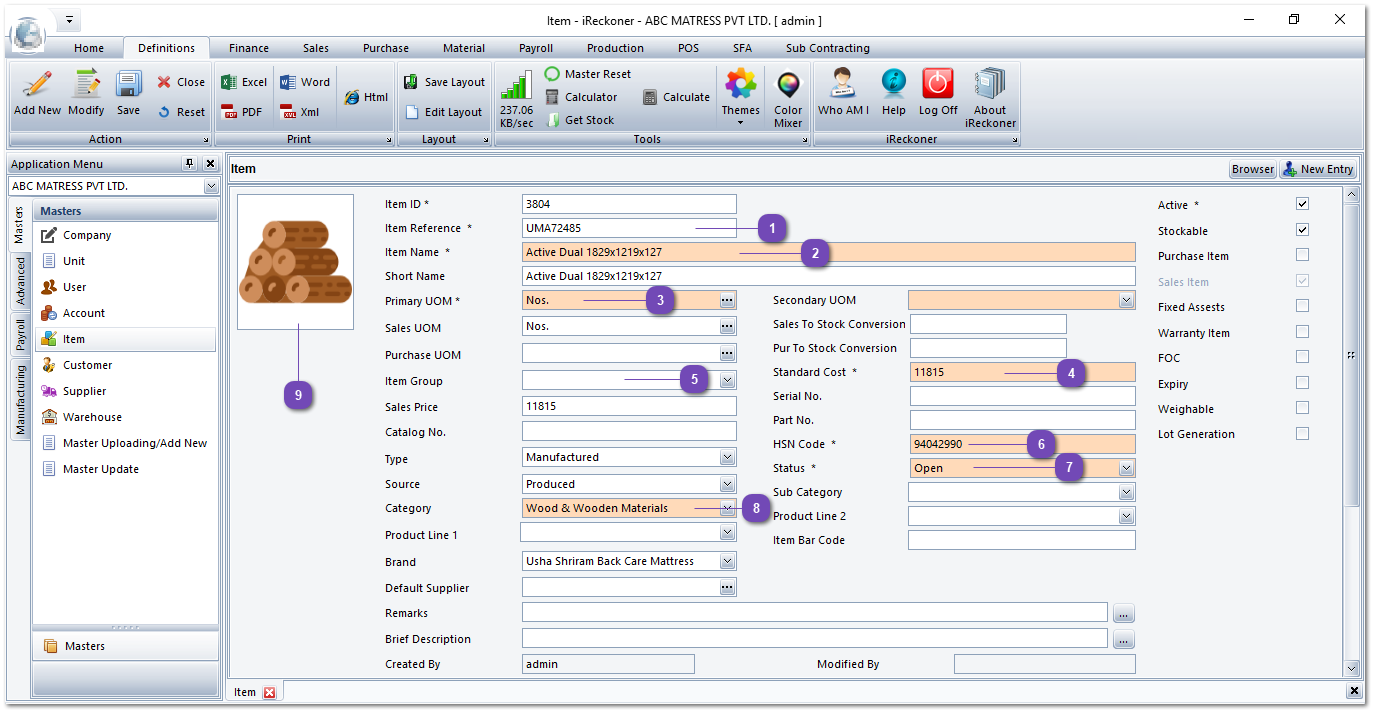Switch to the Finance ribbon tab

(248, 48)
